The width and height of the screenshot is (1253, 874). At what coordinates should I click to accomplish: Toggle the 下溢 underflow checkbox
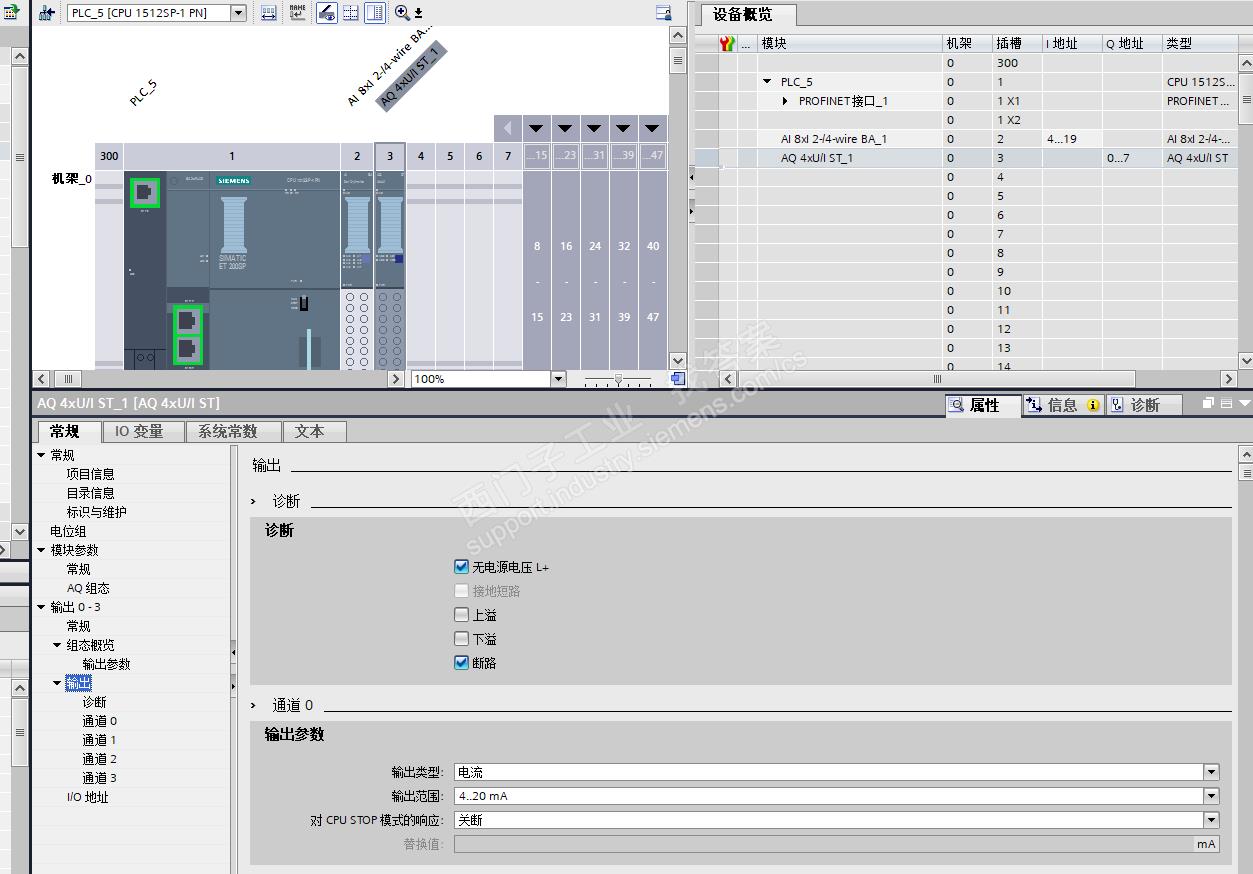[461, 639]
